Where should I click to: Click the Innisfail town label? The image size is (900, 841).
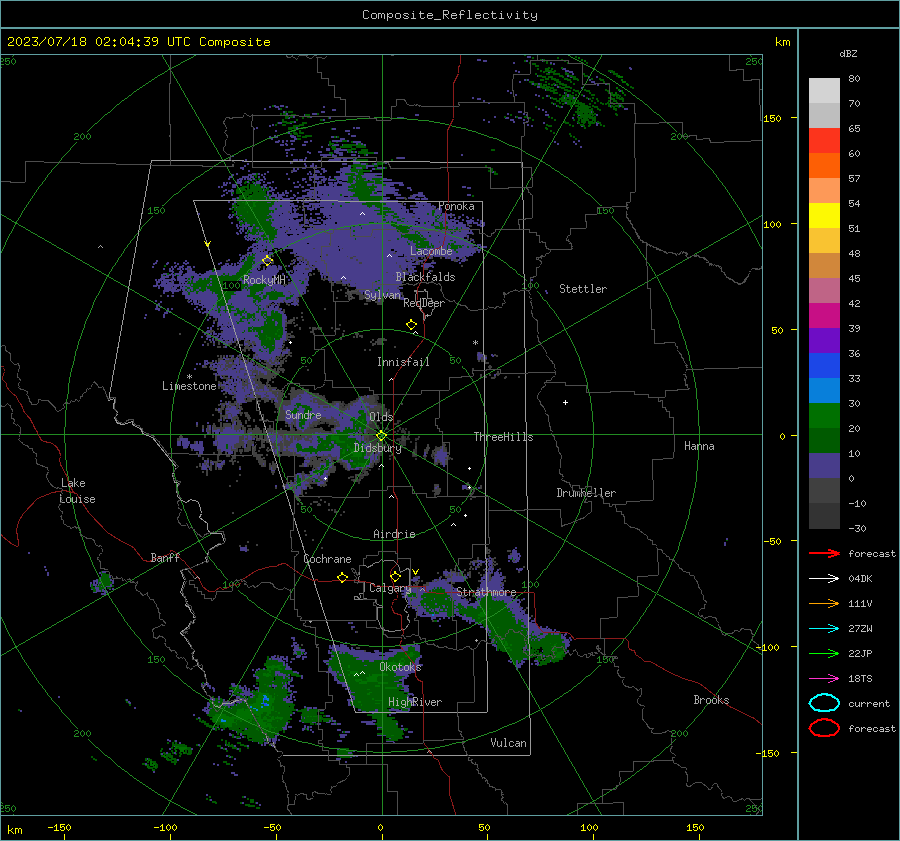pos(403,362)
